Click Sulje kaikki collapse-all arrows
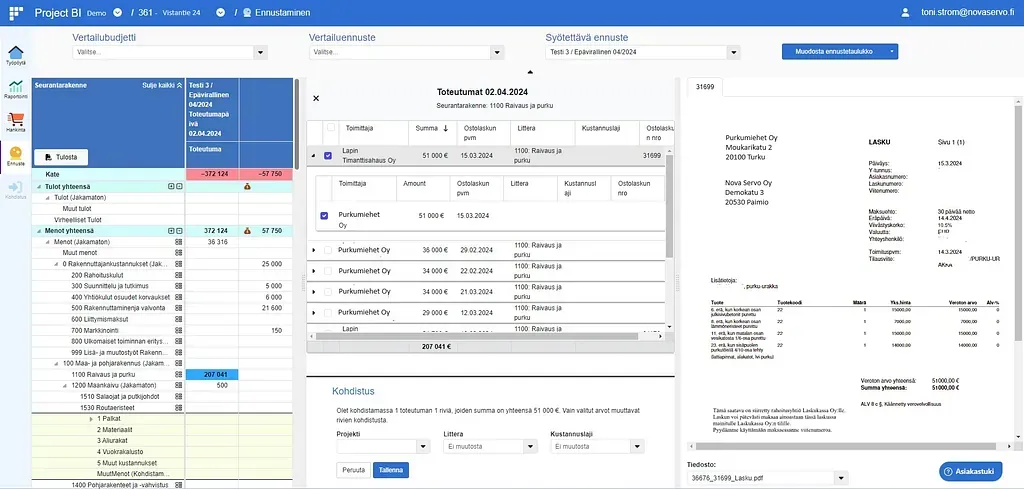The image size is (1024, 489). coord(180,85)
